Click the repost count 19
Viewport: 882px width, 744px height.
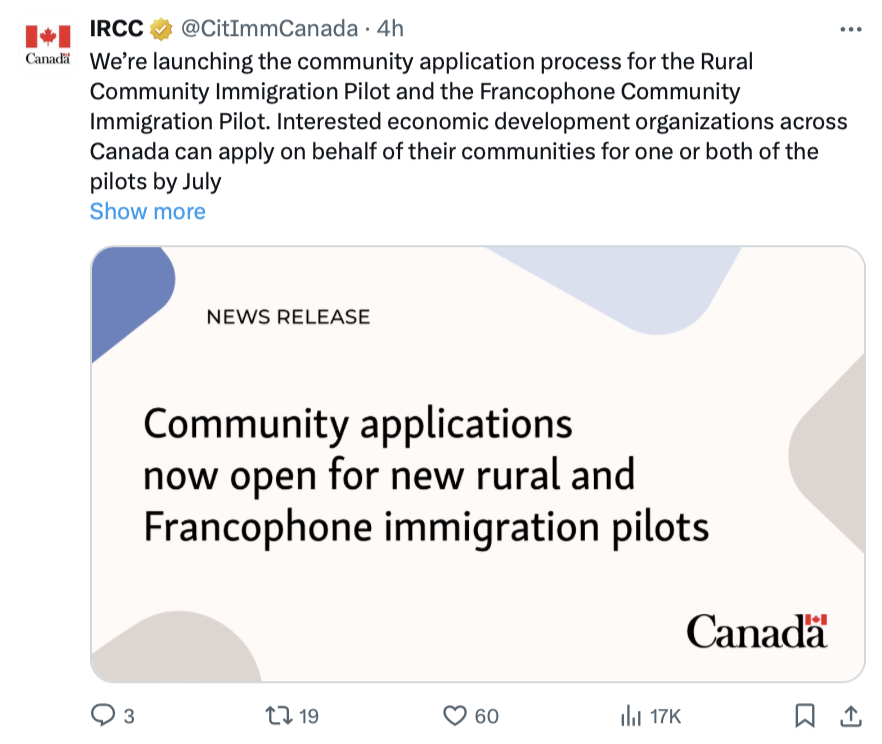308,716
